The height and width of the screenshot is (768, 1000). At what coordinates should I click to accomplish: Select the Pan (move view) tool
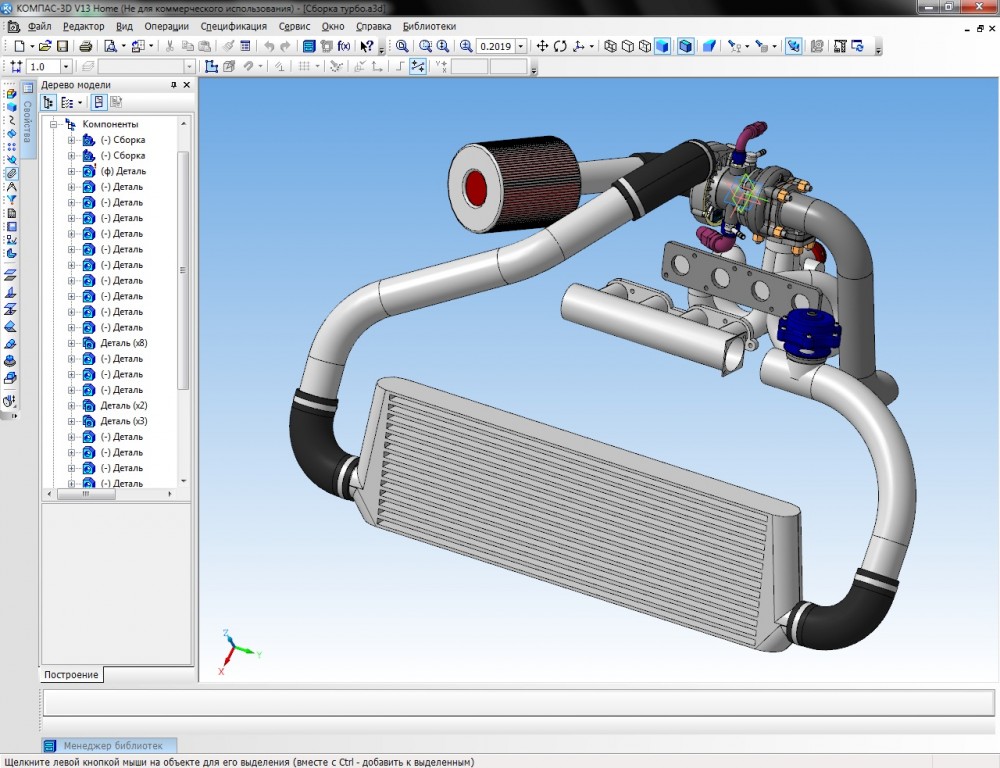[542, 46]
